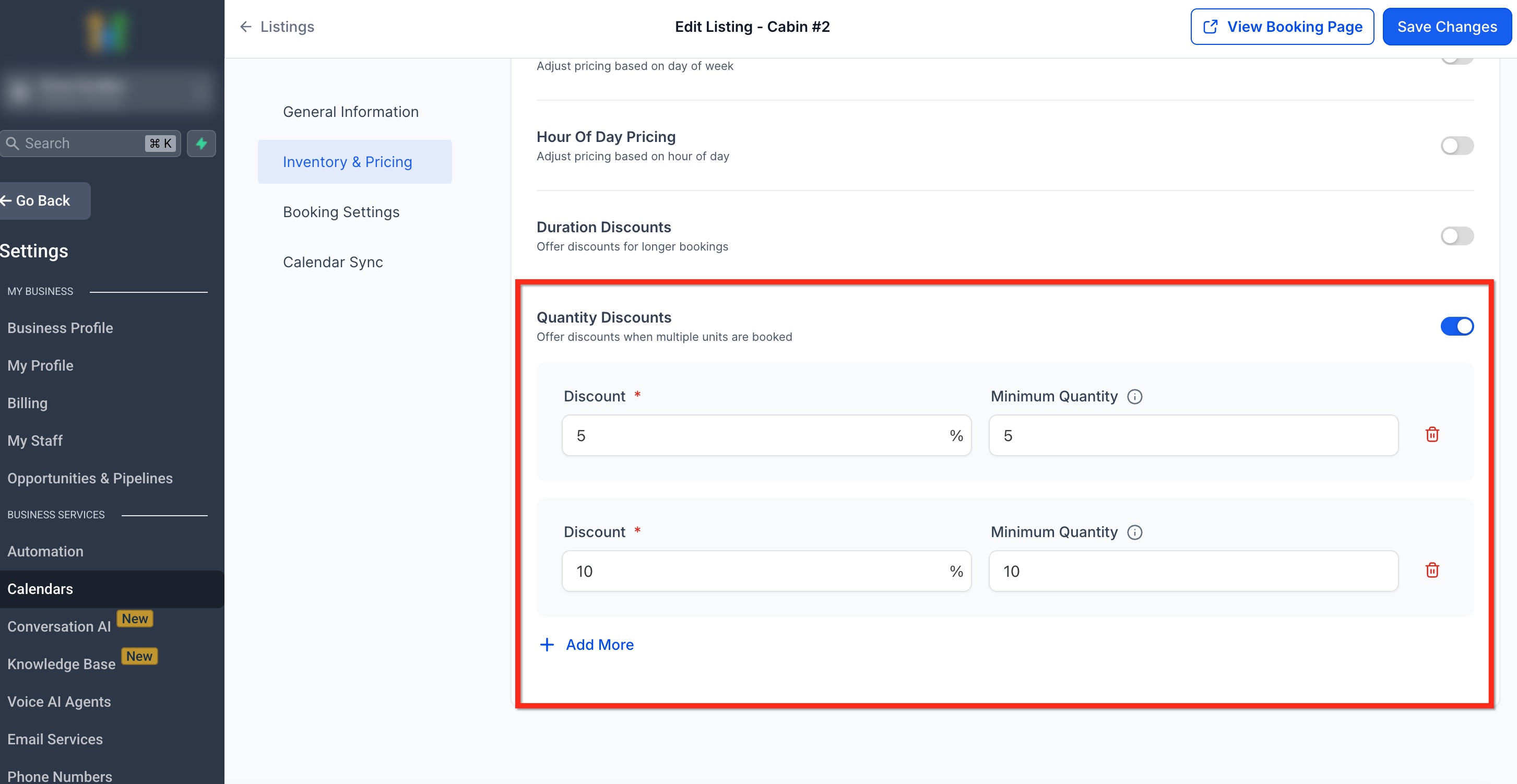This screenshot has height=784, width=1517.
Task: Enable Hour Of Day Pricing toggle
Action: 1456,146
